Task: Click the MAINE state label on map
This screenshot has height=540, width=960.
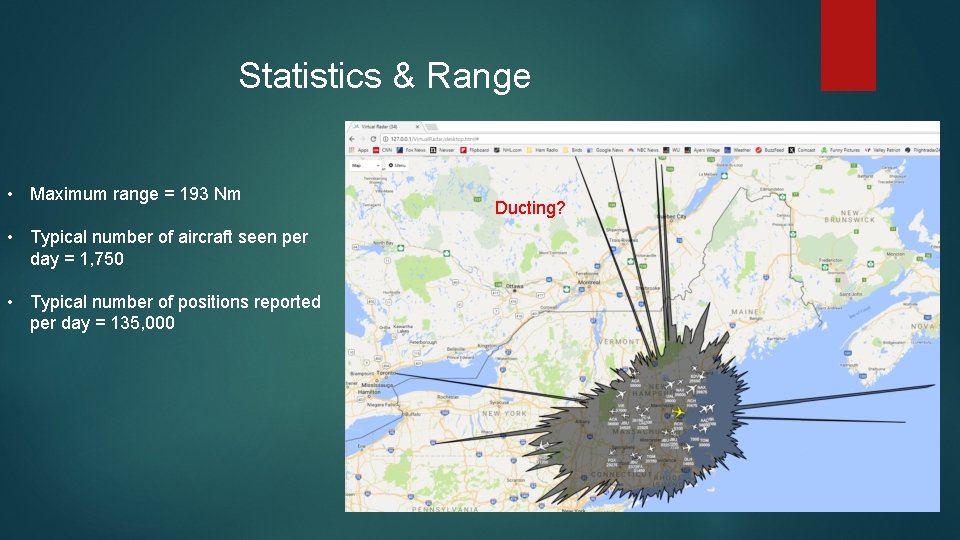Action: tap(744, 312)
